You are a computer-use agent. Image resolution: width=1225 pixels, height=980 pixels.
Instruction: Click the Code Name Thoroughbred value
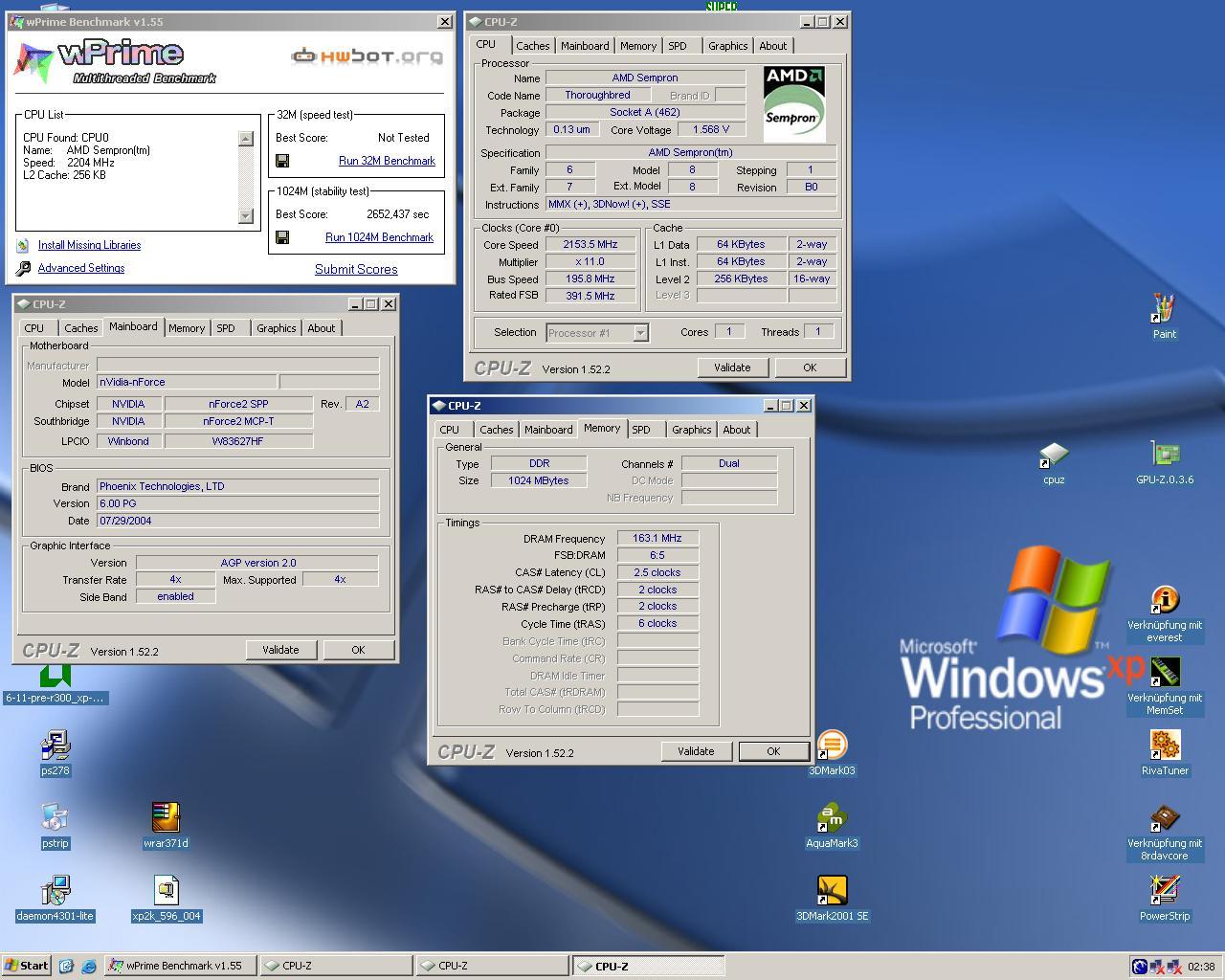point(598,95)
